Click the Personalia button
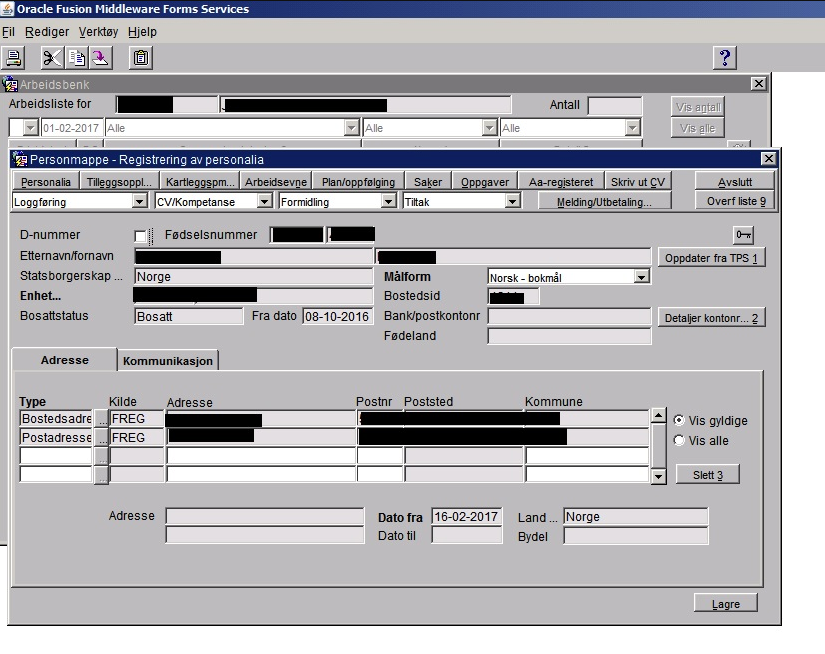This screenshot has width=825, height=654. click(46, 182)
